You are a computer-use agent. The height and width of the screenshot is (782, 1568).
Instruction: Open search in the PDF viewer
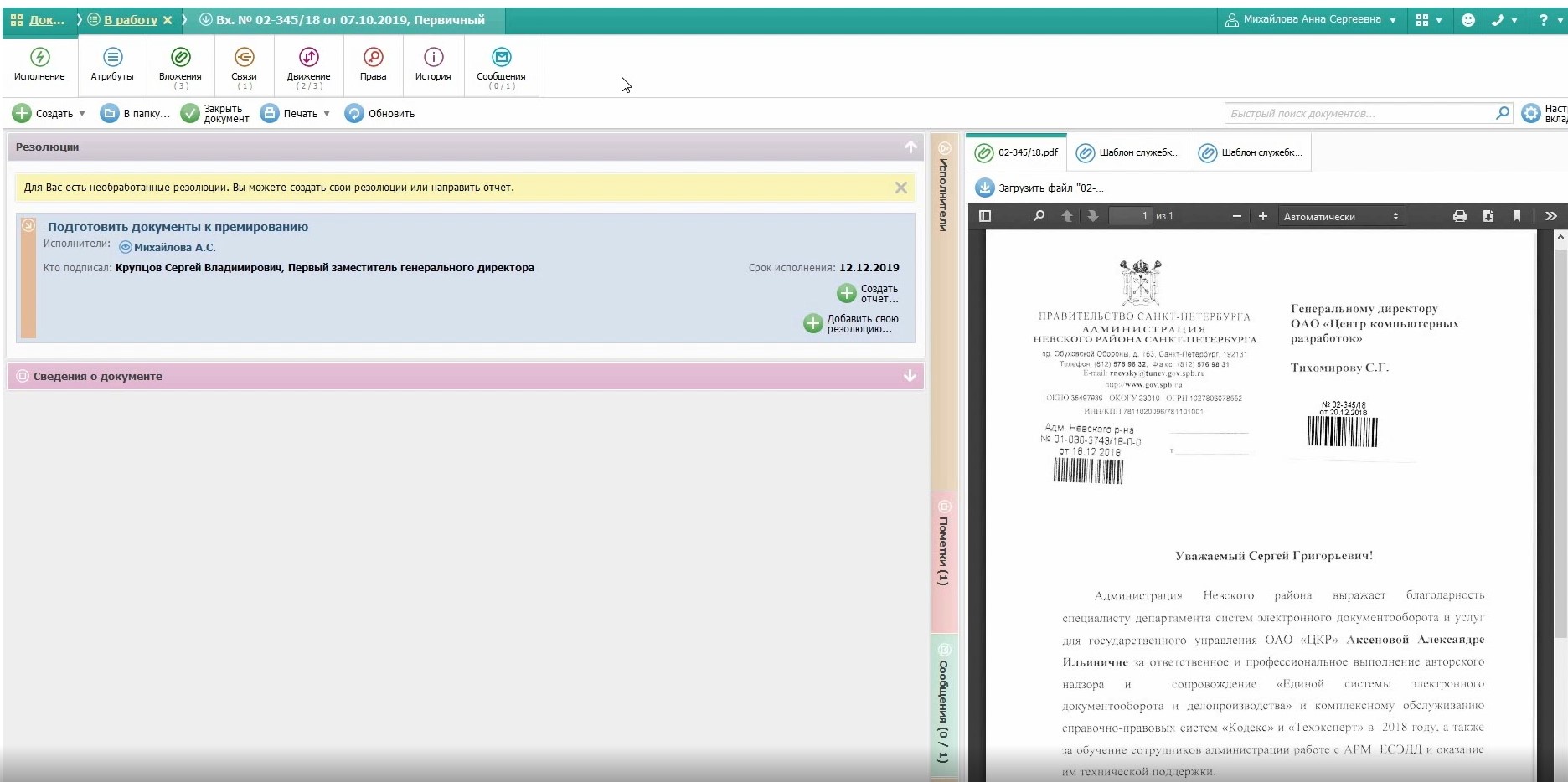pyautogui.click(x=1039, y=216)
